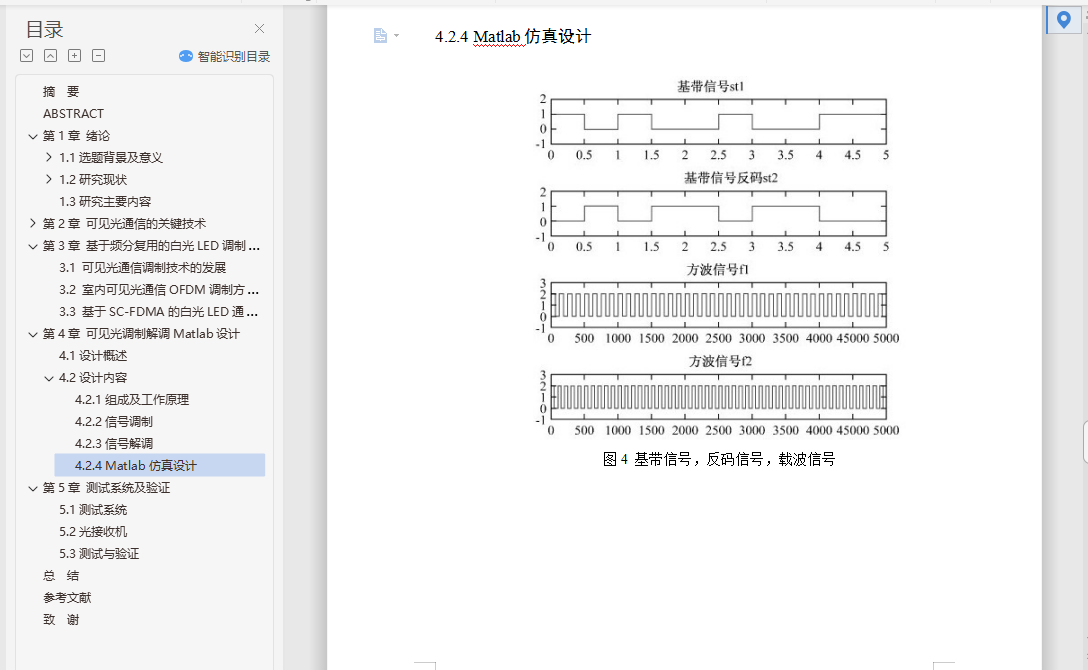Click the blue 智能识别目录 robot icon
This screenshot has height=670, width=1088.
click(x=185, y=56)
